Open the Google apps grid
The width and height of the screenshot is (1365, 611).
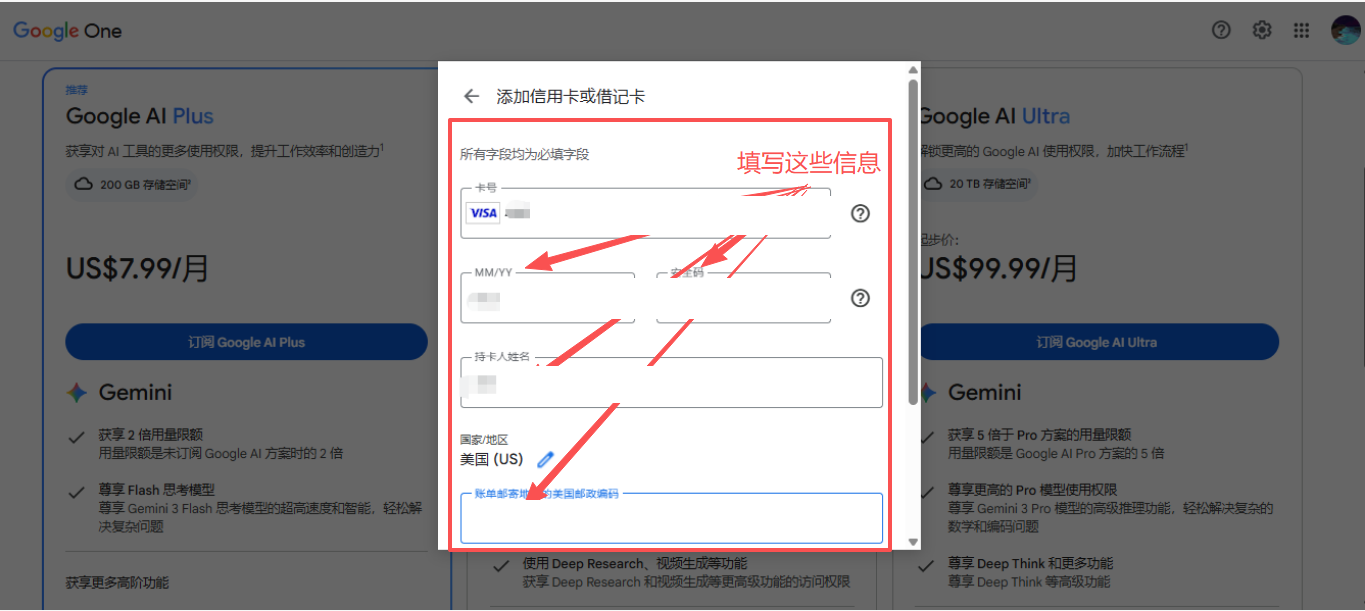point(1301,30)
